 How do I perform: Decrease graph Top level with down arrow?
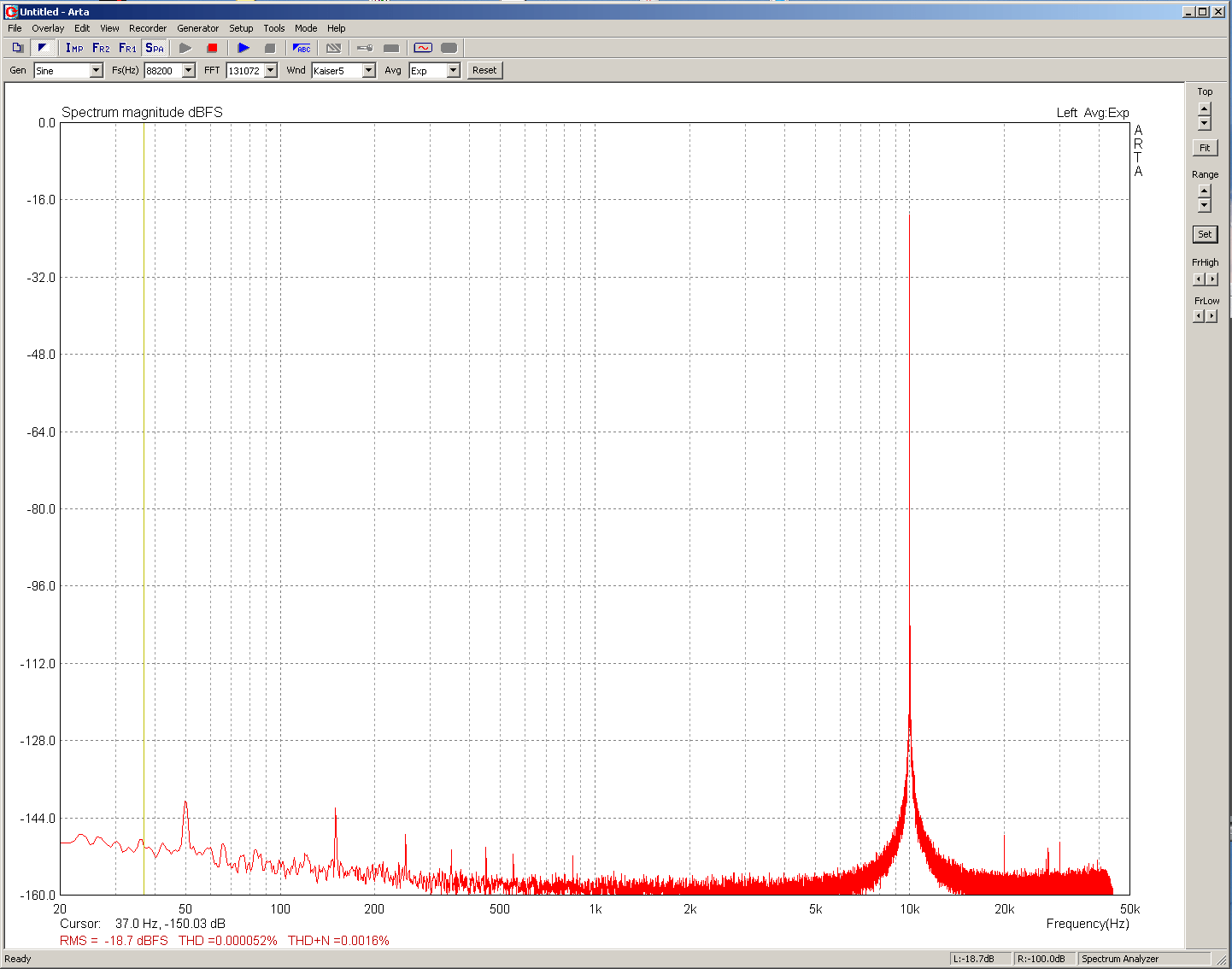click(1205, 123)
